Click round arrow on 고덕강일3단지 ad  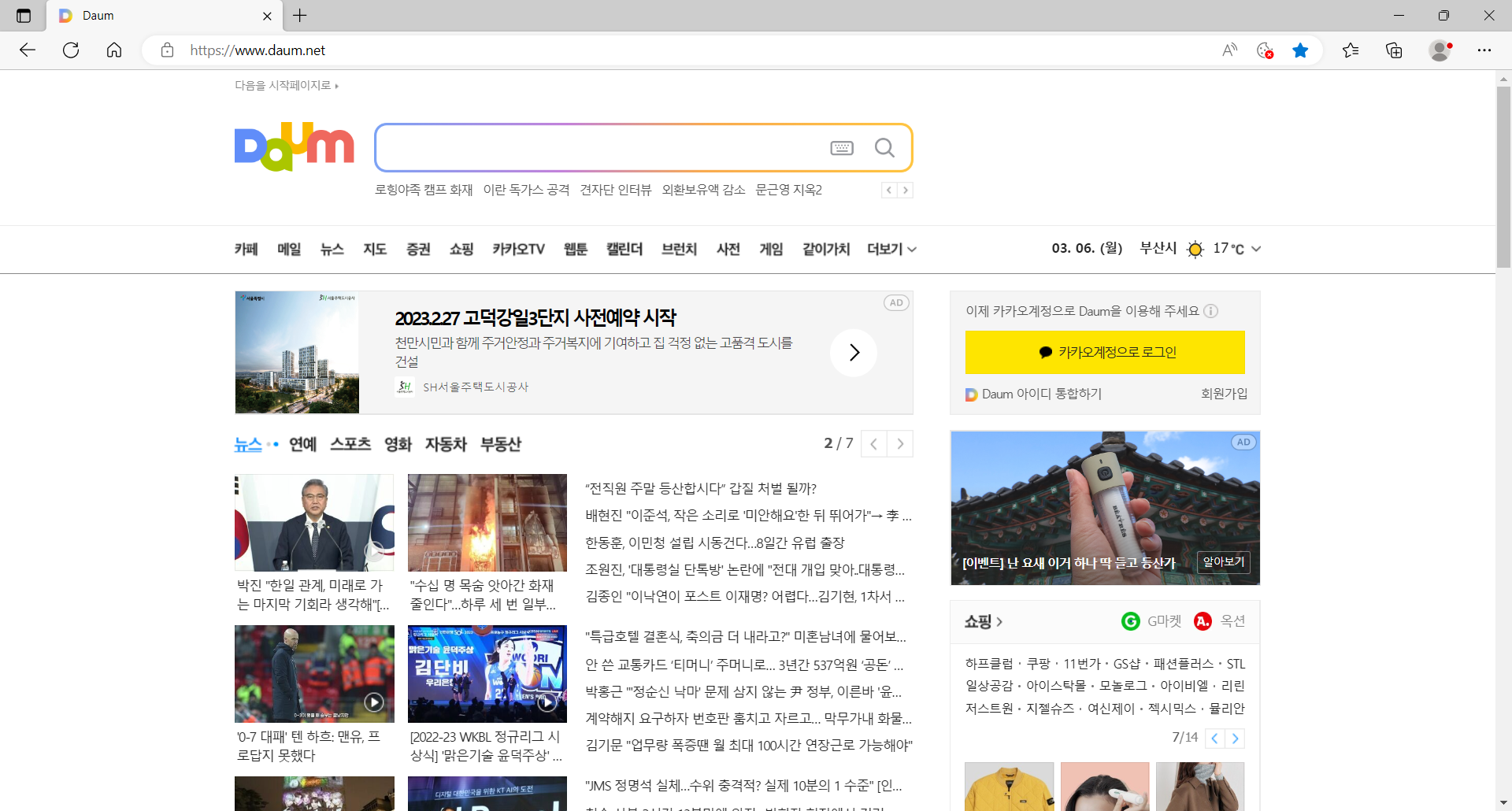(854, 353)
